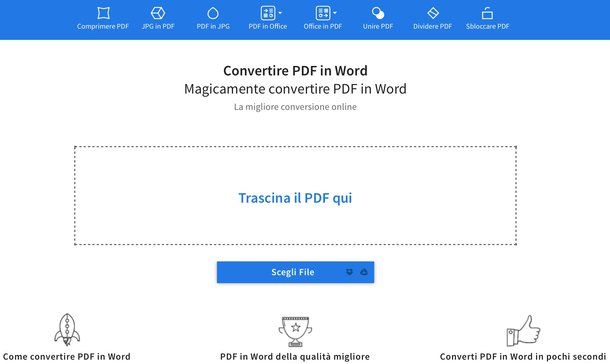This screenshot has width=610, height=364.
Task: Choose the PDF in JPG menu label
Action: point(213,26)
